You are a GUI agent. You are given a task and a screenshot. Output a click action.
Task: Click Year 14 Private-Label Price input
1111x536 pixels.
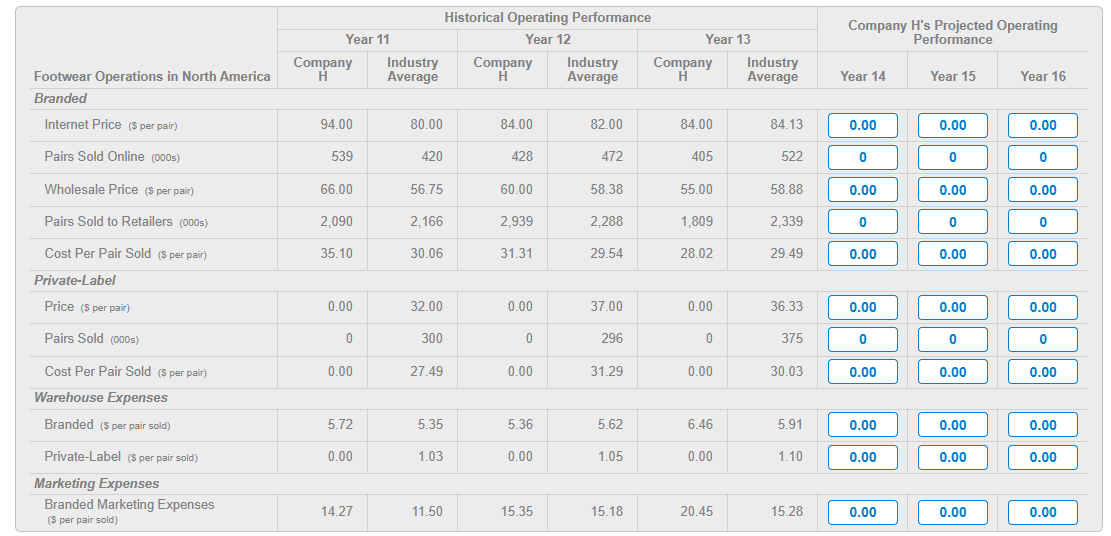pyautogui.click(x=862, y=308)
